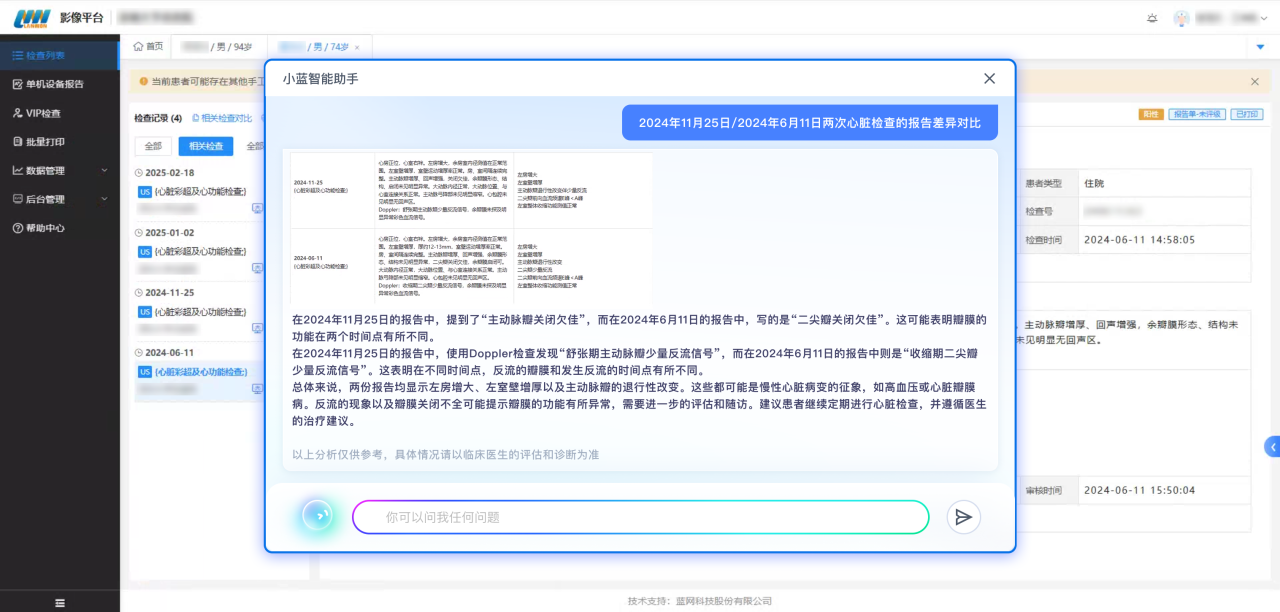Click the 你可以问我任何问题 input field
The width and height of the screenshot is (1280, 612).
640,517
